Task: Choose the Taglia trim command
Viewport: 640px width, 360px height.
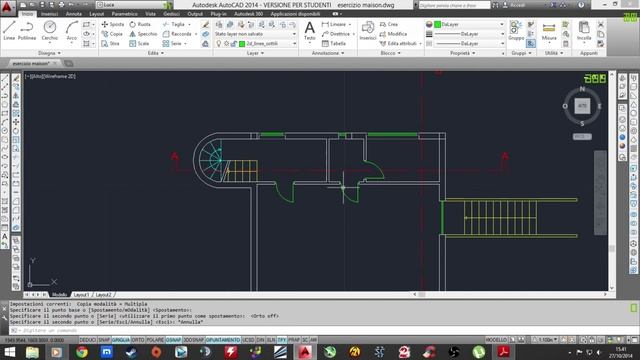Action: pyautogui.click(x=174, y=24)
